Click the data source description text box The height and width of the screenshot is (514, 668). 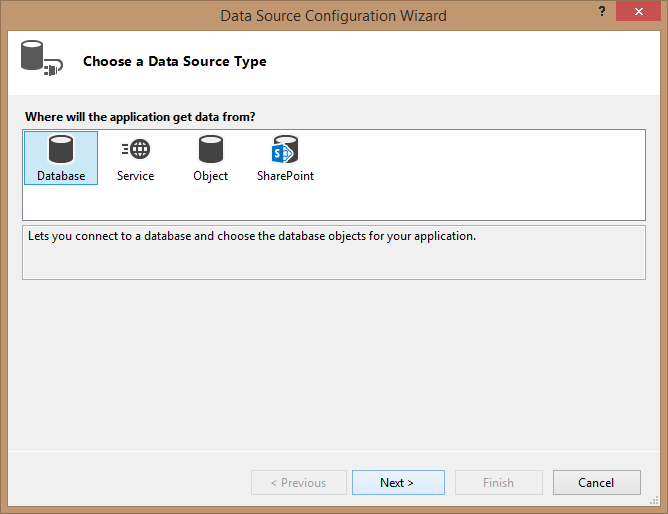point(334,253)
